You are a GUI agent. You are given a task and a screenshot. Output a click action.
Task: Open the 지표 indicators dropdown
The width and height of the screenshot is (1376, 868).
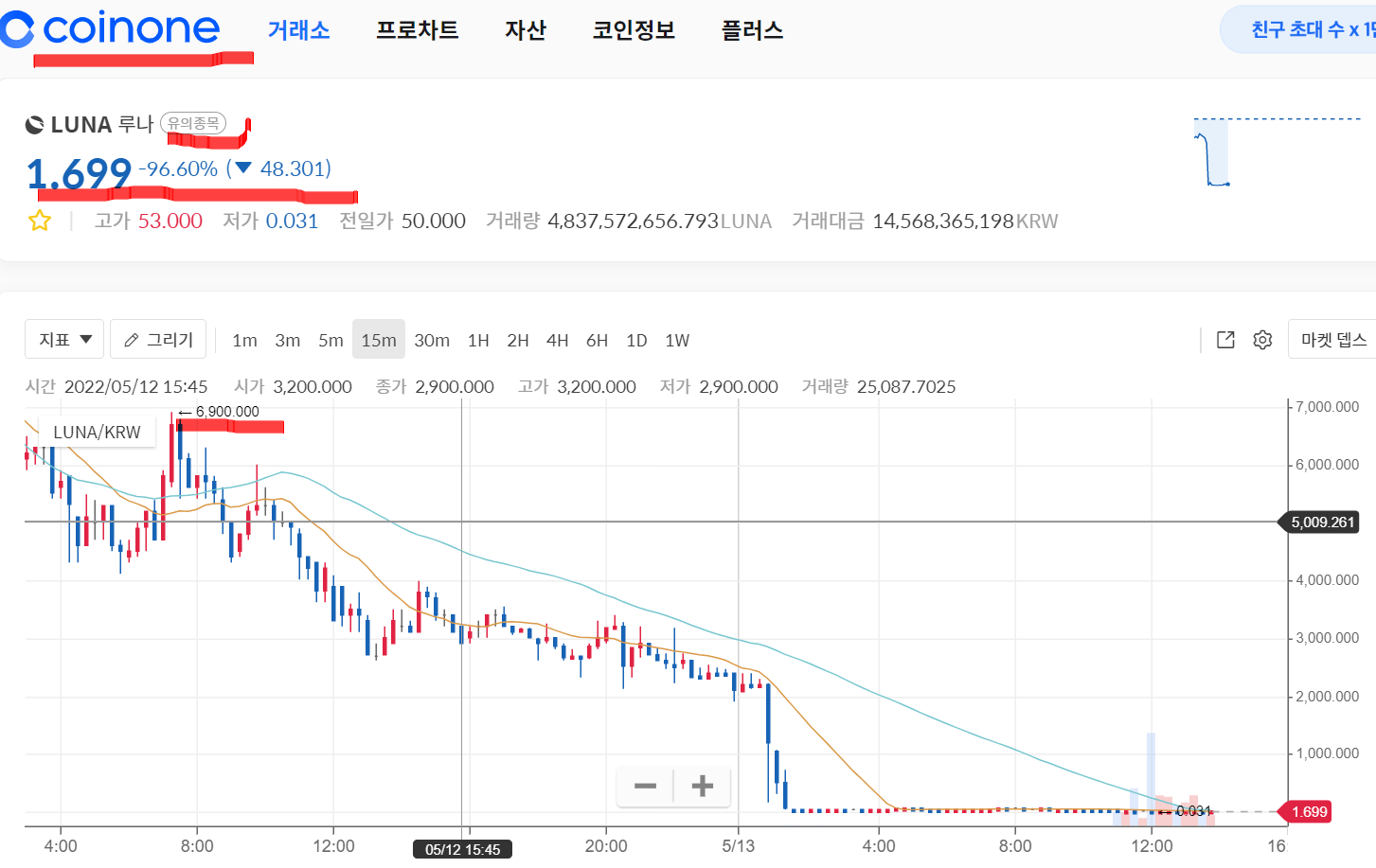(x=63, y=338)
